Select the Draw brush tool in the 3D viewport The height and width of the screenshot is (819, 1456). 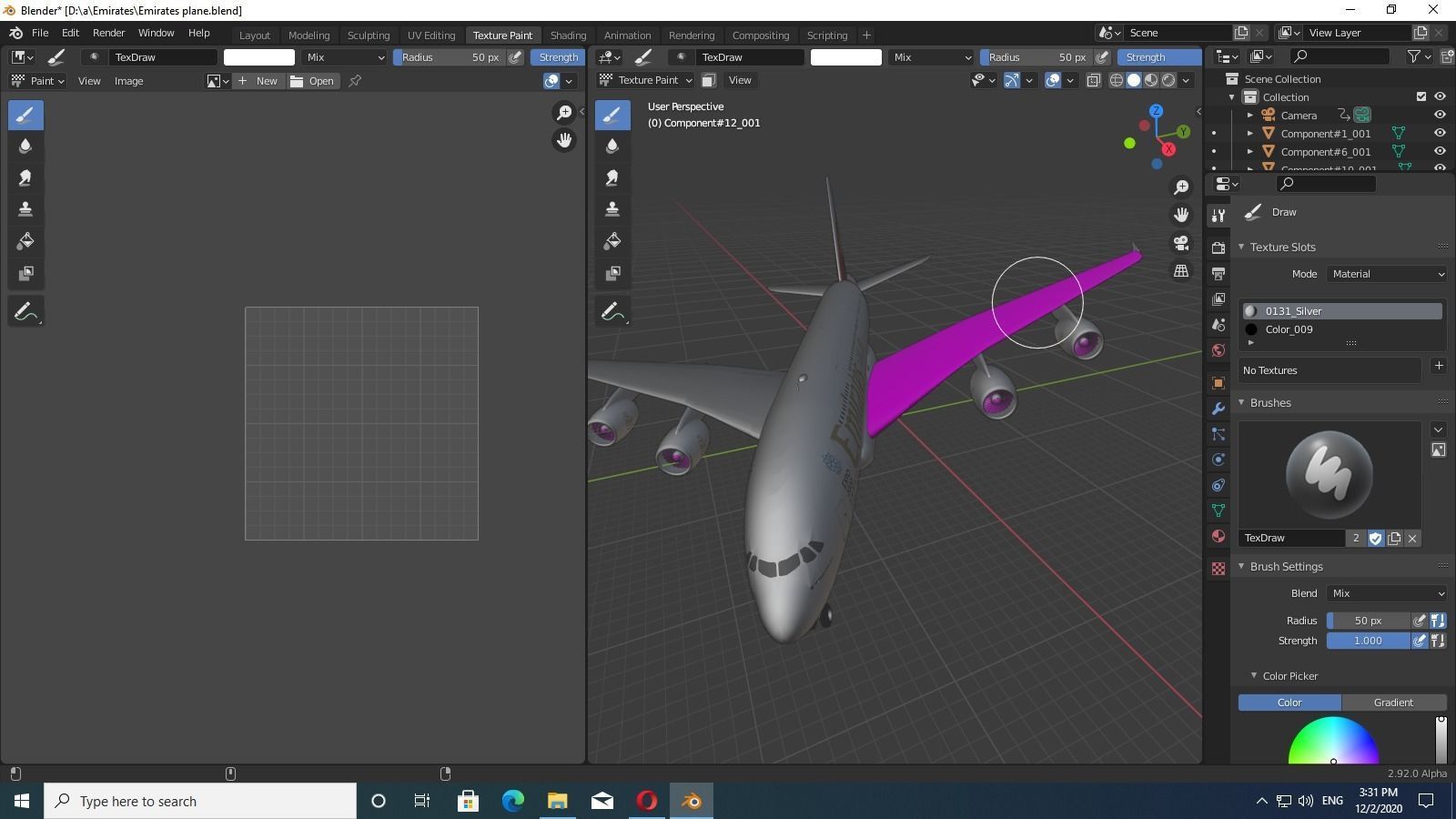tap(612, 115)
